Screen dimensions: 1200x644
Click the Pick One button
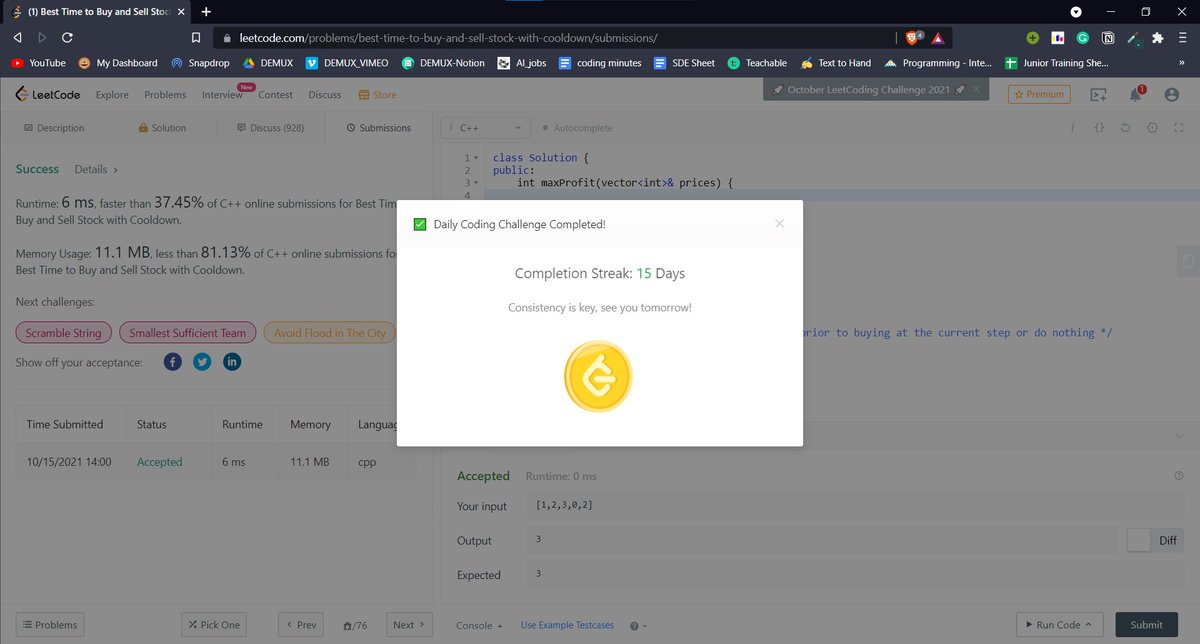[x=213, y=625]
